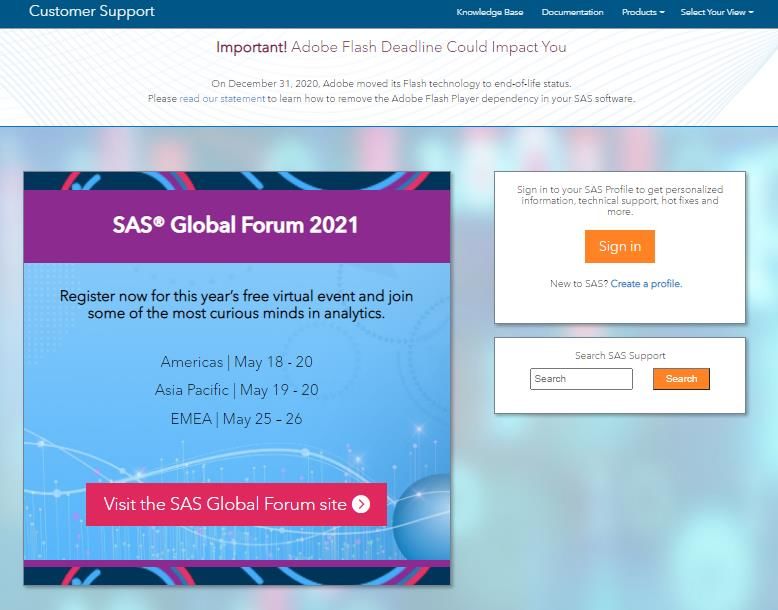Screen dimensions: 778x610
Task: Click inside the Search SAS Support field
Action: (581, 379)
